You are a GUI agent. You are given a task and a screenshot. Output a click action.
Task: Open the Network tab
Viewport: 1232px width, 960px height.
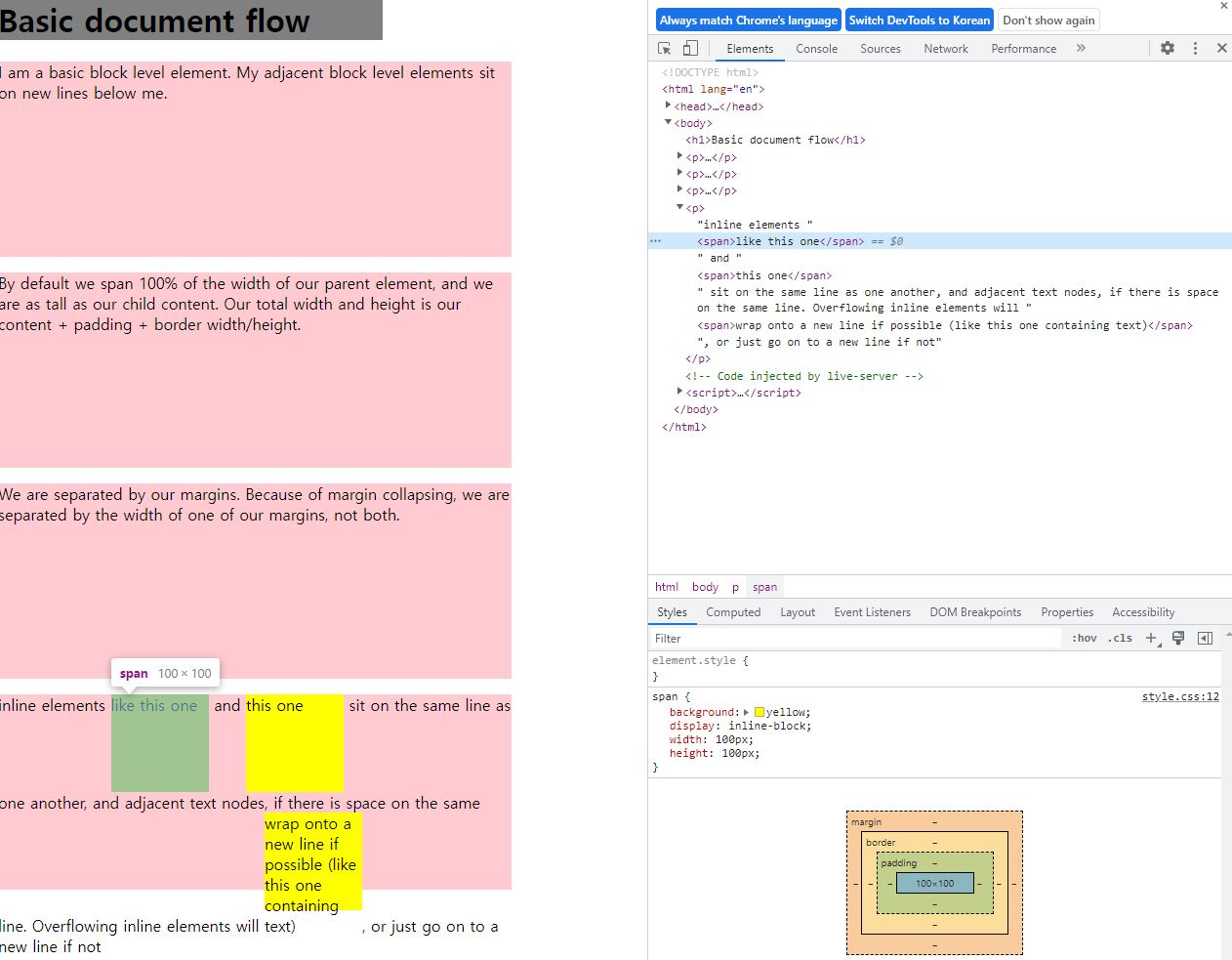[x=946, y=48]
